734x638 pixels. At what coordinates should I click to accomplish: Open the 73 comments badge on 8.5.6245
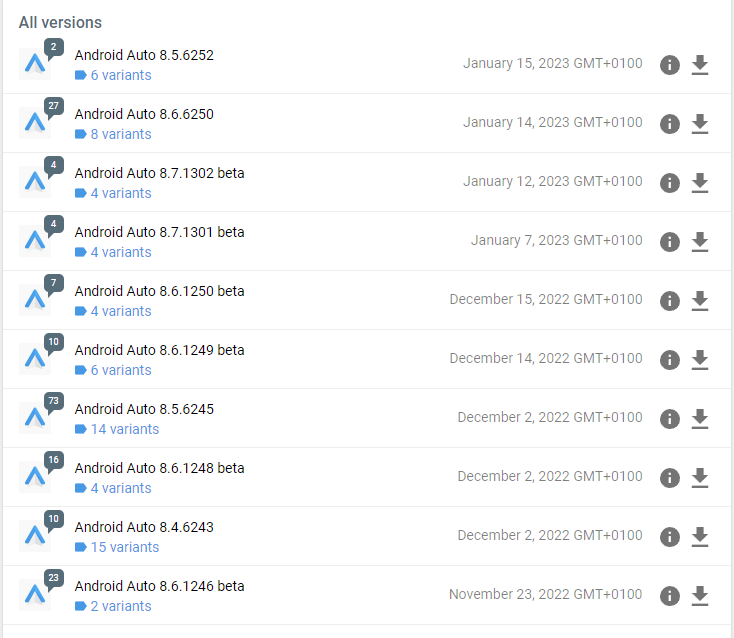[54, 400]
